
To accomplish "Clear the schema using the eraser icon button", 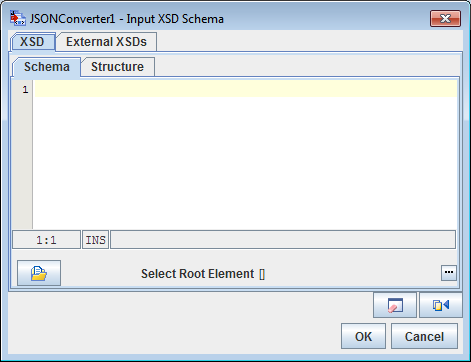I will pyautogui.click(x=395, y=305).
